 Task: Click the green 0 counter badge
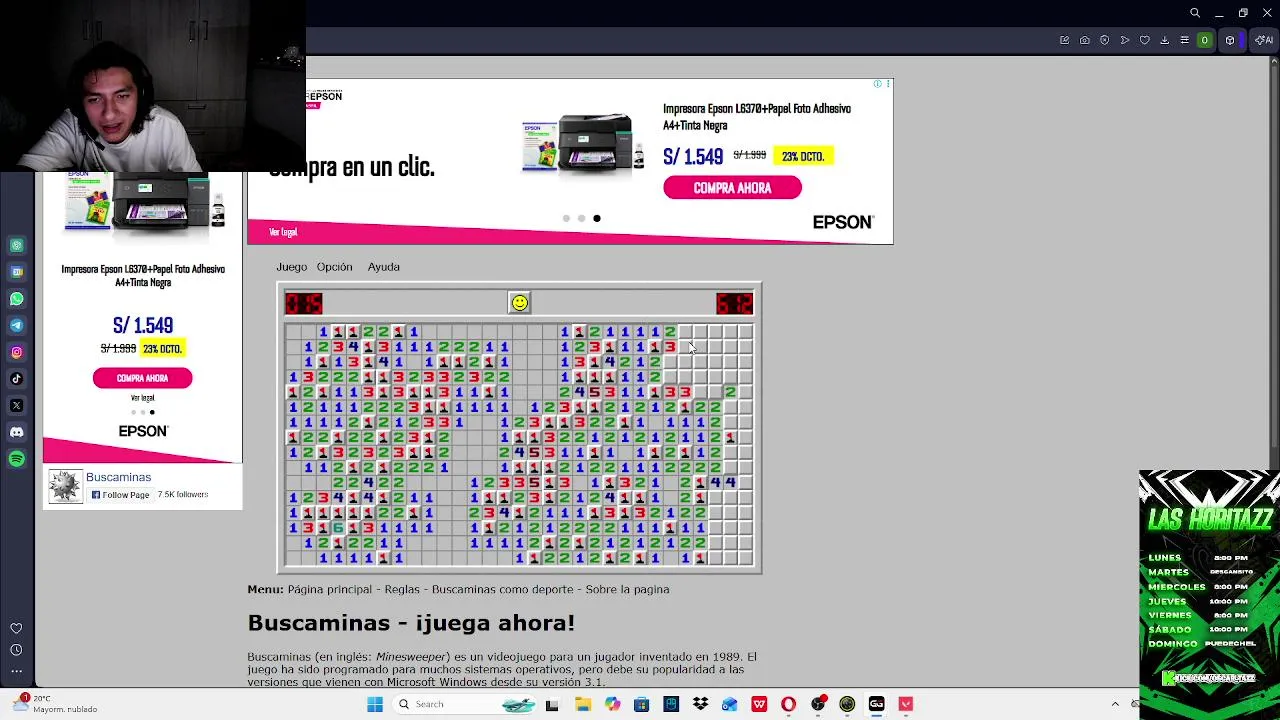point(1205,40)
